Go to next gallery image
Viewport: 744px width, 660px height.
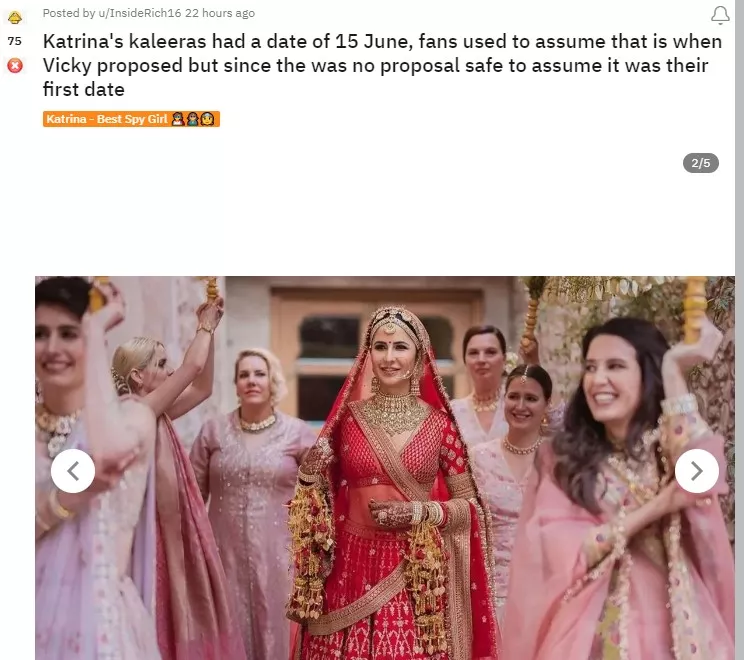(x=697, y=471)
